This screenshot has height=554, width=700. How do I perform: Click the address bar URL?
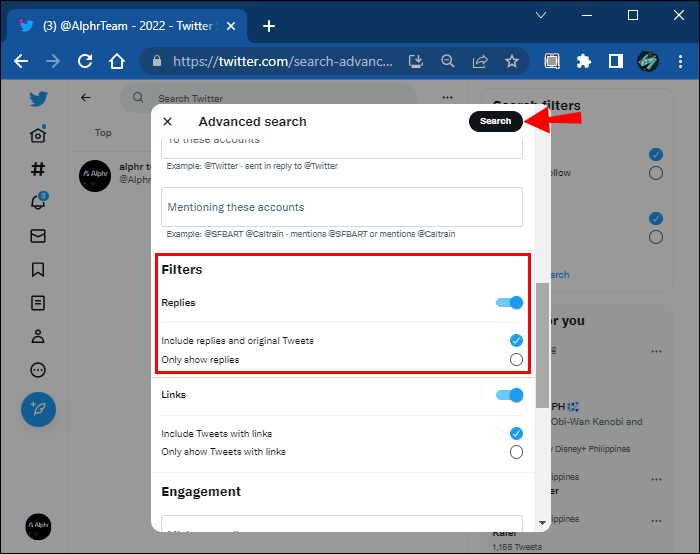tap(283, 61)
